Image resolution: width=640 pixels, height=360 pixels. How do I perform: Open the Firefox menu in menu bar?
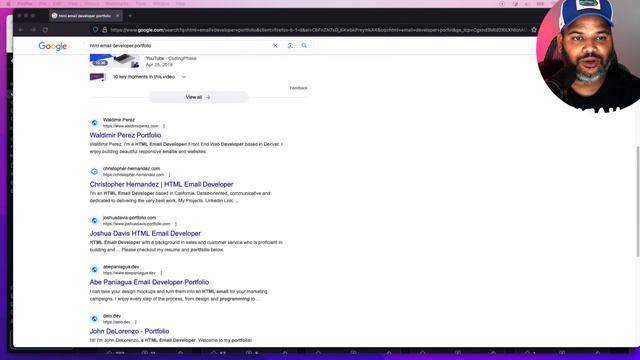[25, 4]
